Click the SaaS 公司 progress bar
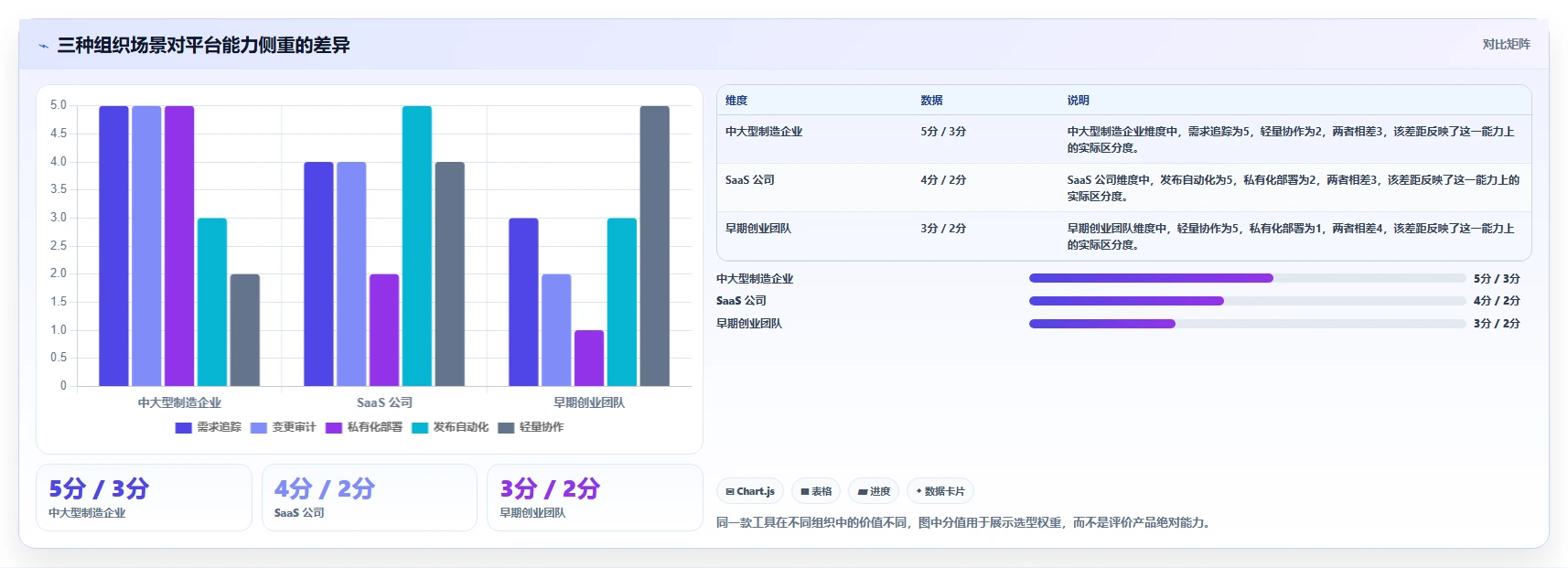Screen dimensions: 1568x568 click(x=1247, y=301)
